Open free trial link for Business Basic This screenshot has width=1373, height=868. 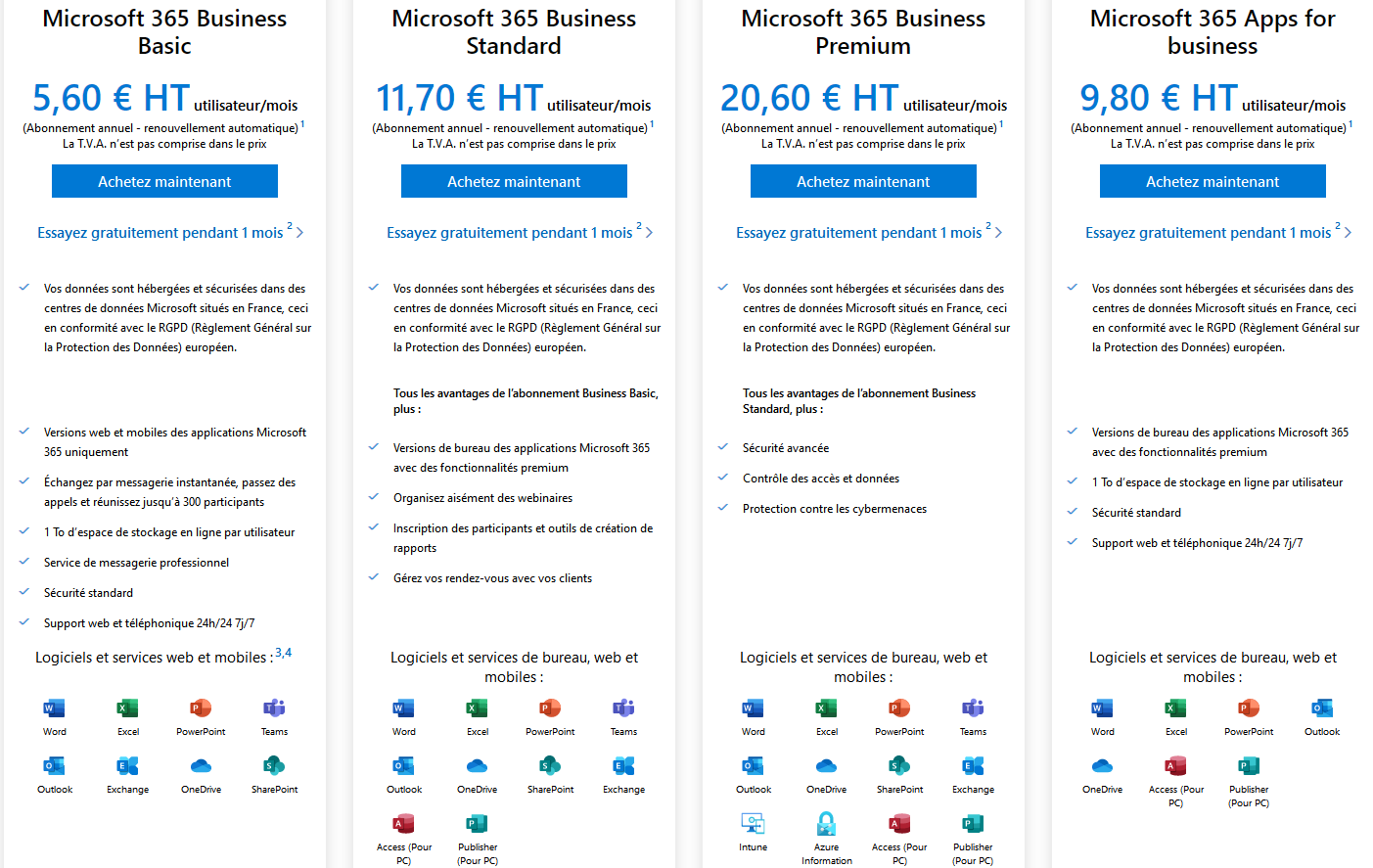click(160, 233)
